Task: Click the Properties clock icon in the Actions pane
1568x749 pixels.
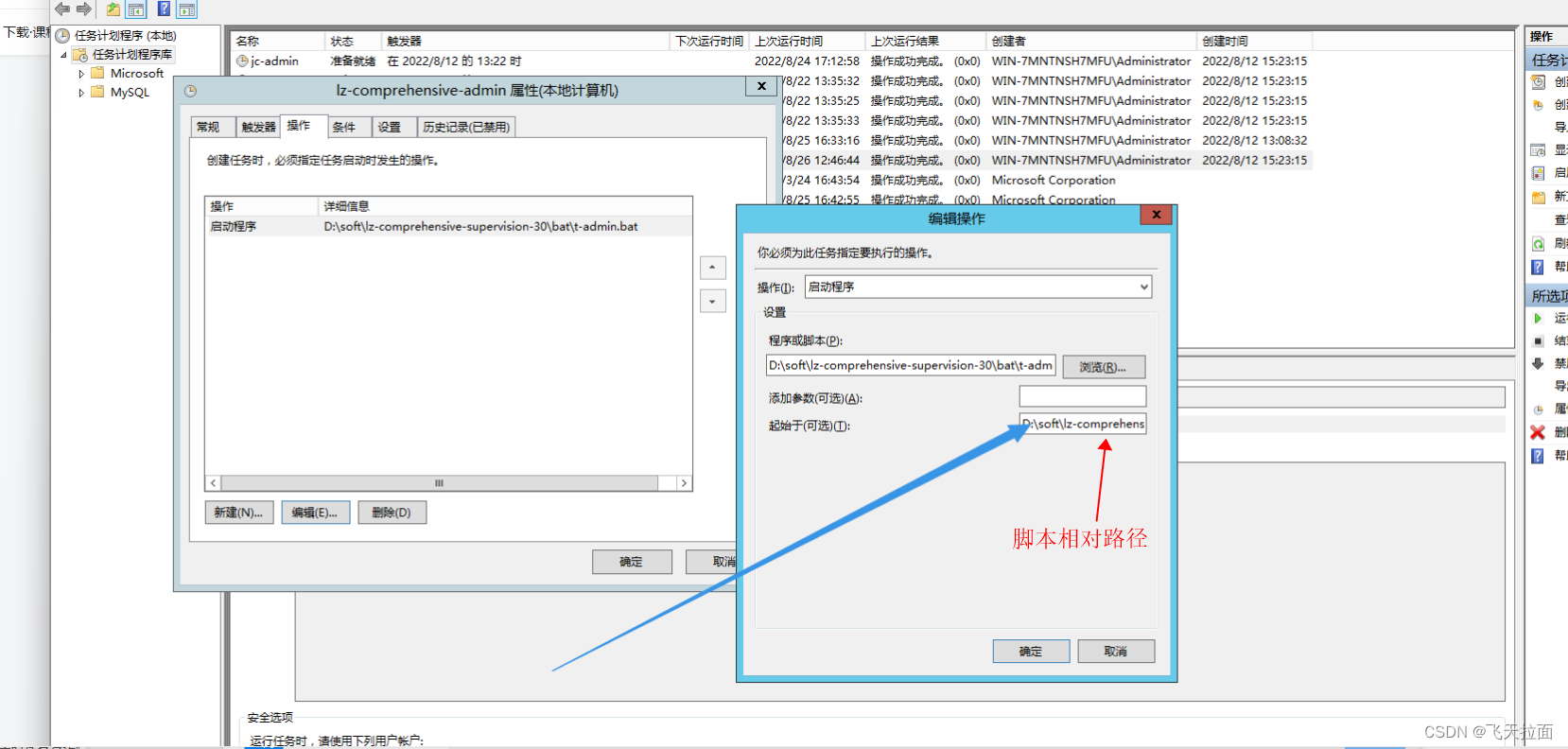Action: (x=1538, y=409)
